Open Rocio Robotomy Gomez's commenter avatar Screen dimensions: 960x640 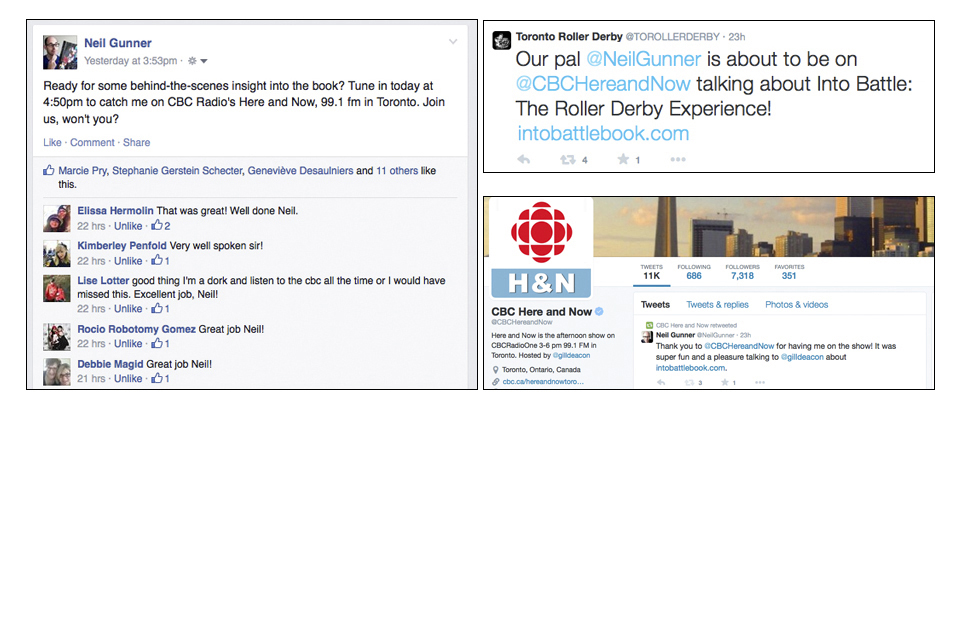point(56,337)
